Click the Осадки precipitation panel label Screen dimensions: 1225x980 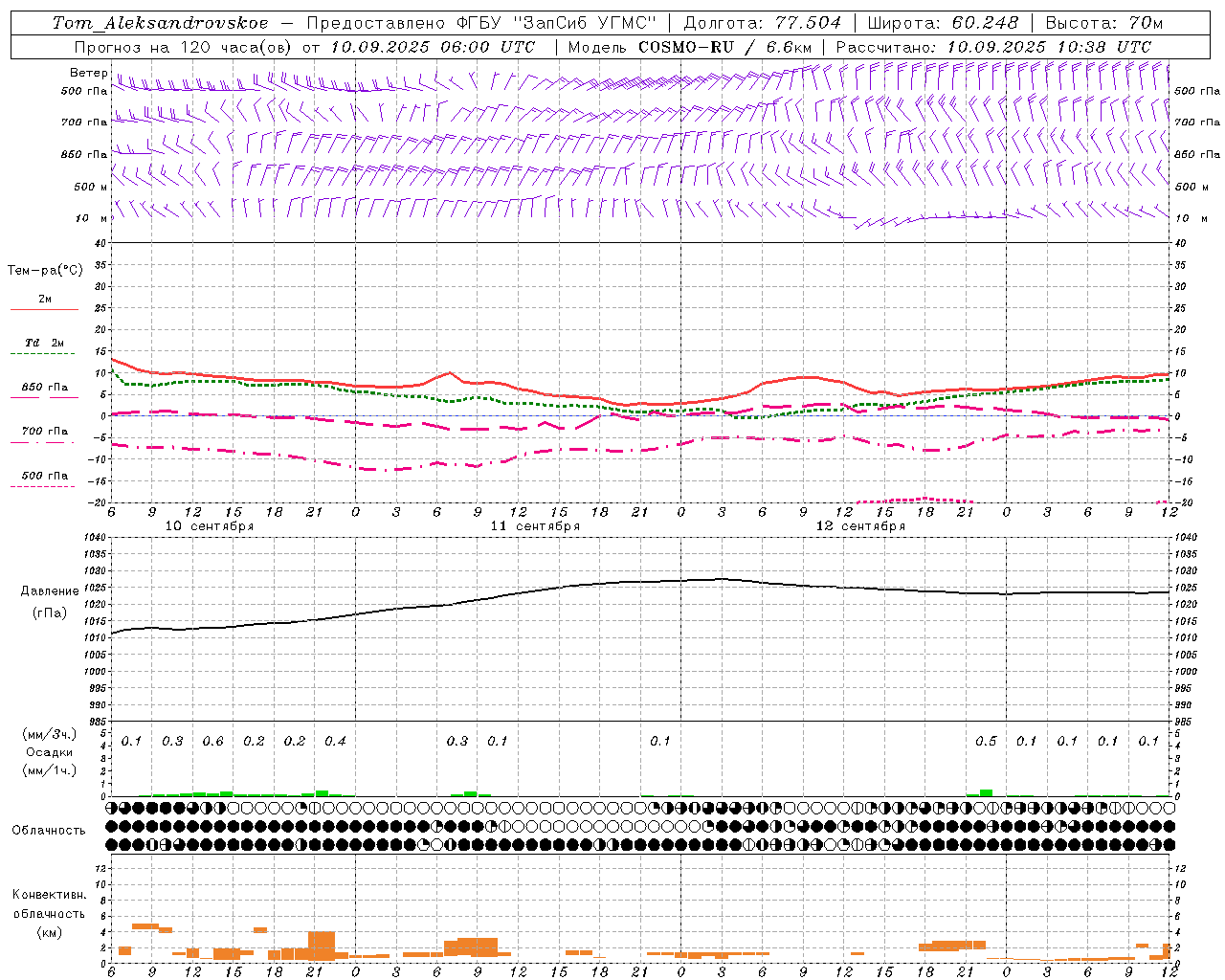(50, 752)
